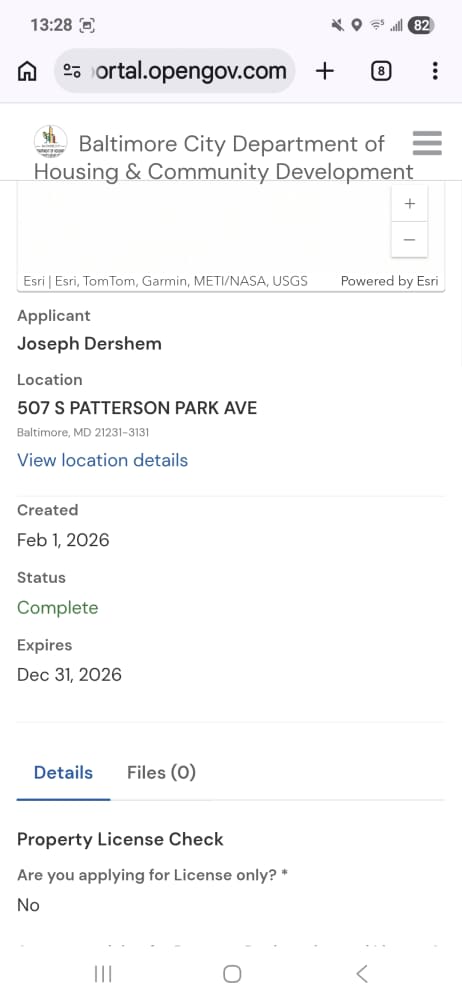The height and width of the screenshot is (1000, 462).
Task: Zoom out on the map
Action: [x=410, y=240]
